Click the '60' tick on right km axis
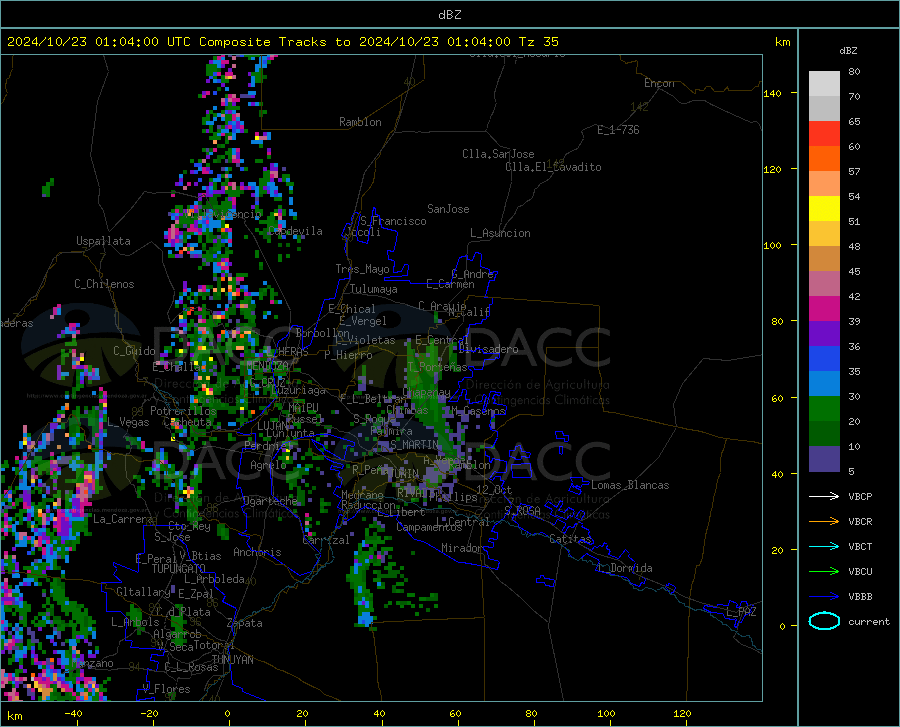This screenshot has width=900, height=727. [x=777, y=398]
